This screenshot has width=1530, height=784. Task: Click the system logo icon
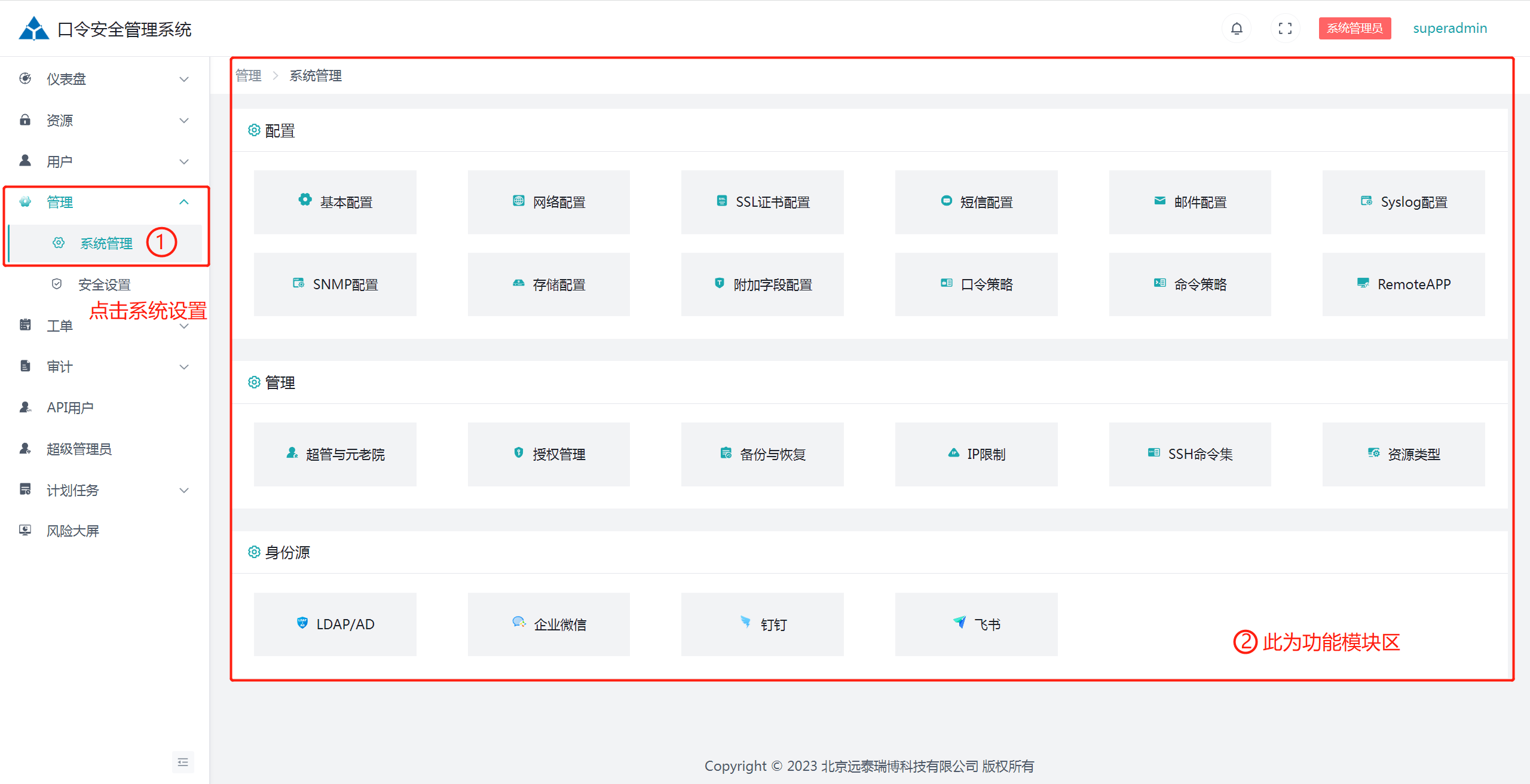pos(33,28)
